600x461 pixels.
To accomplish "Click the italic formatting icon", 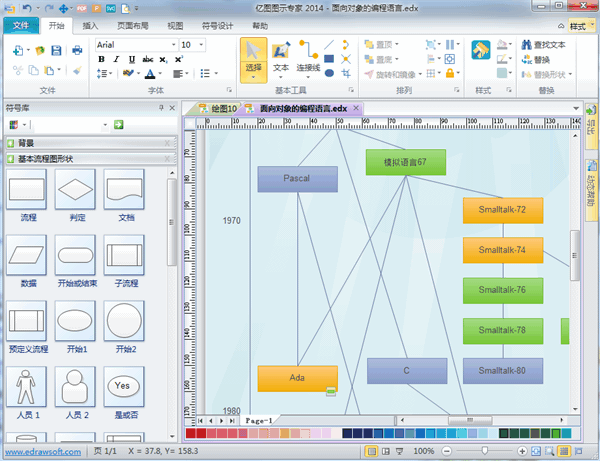I will point(116,59).
